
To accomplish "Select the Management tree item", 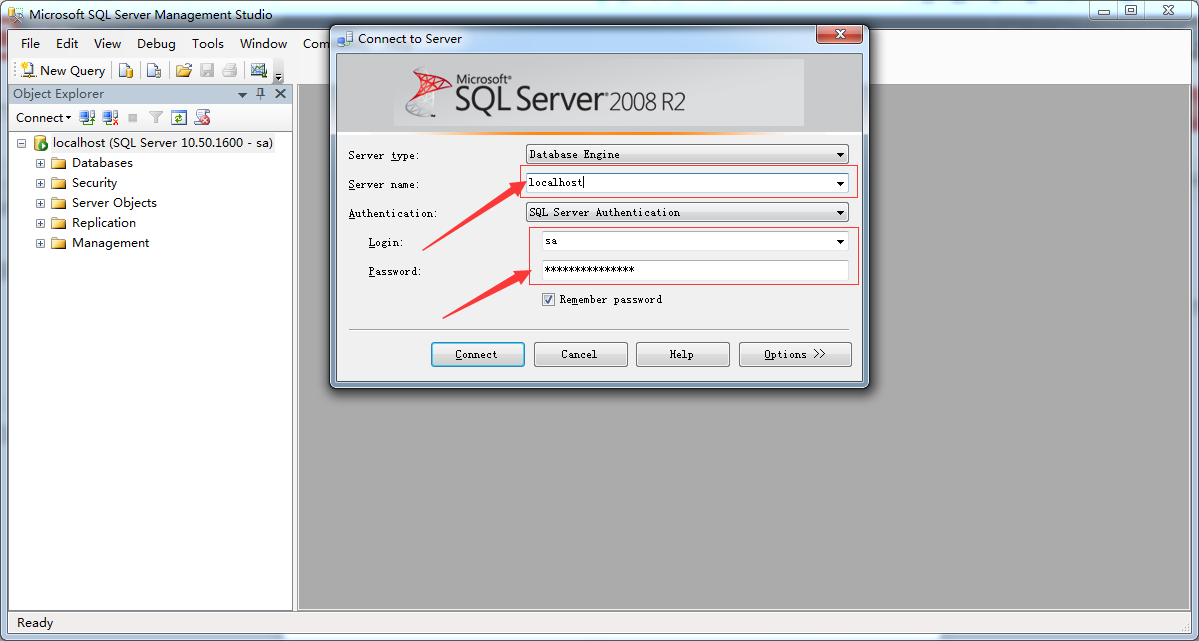I will (110, 242).
